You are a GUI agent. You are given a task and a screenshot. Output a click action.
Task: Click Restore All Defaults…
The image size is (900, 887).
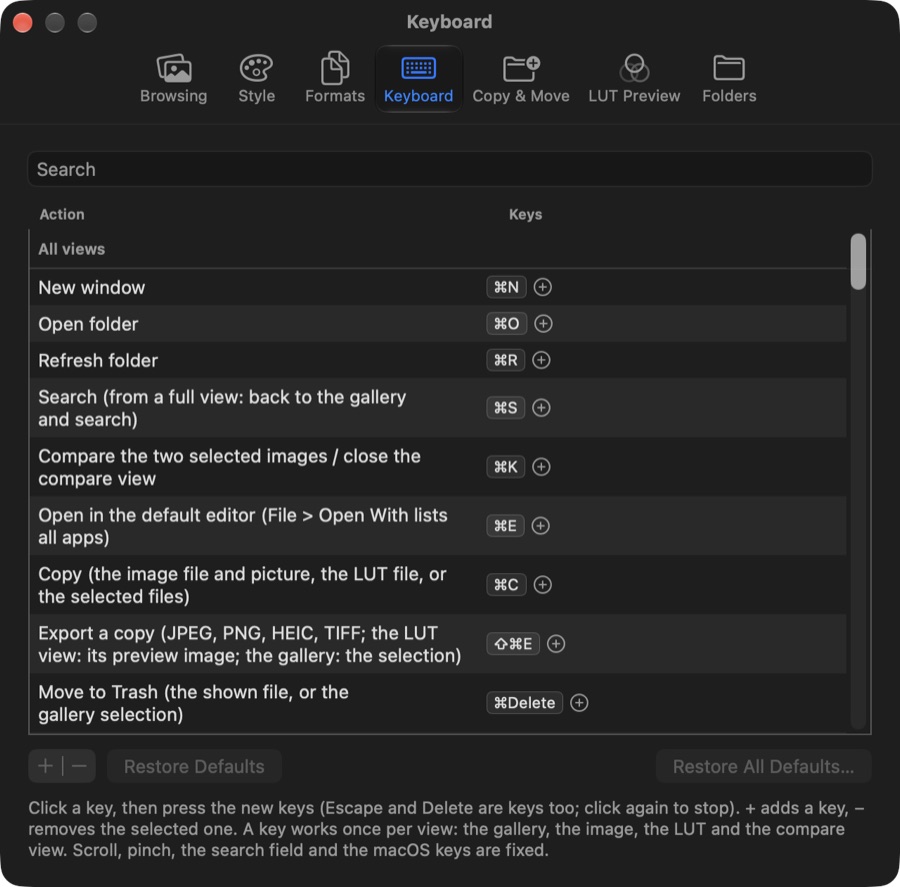[763, 766]
